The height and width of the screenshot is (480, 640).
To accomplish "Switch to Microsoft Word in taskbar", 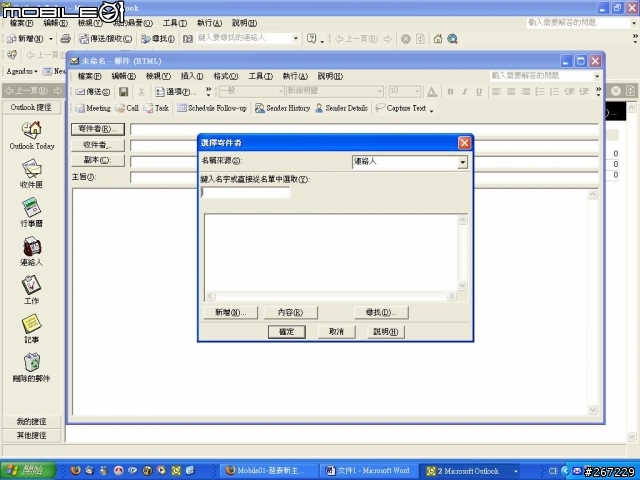I will [x=369, y=471].
